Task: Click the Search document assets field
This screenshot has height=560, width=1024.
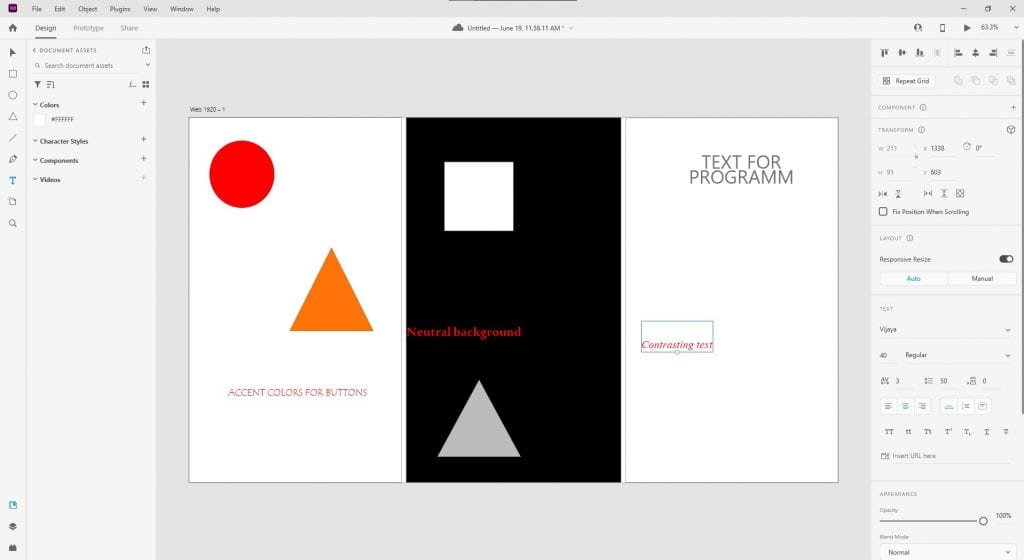Action: click(x=85, y=65)
